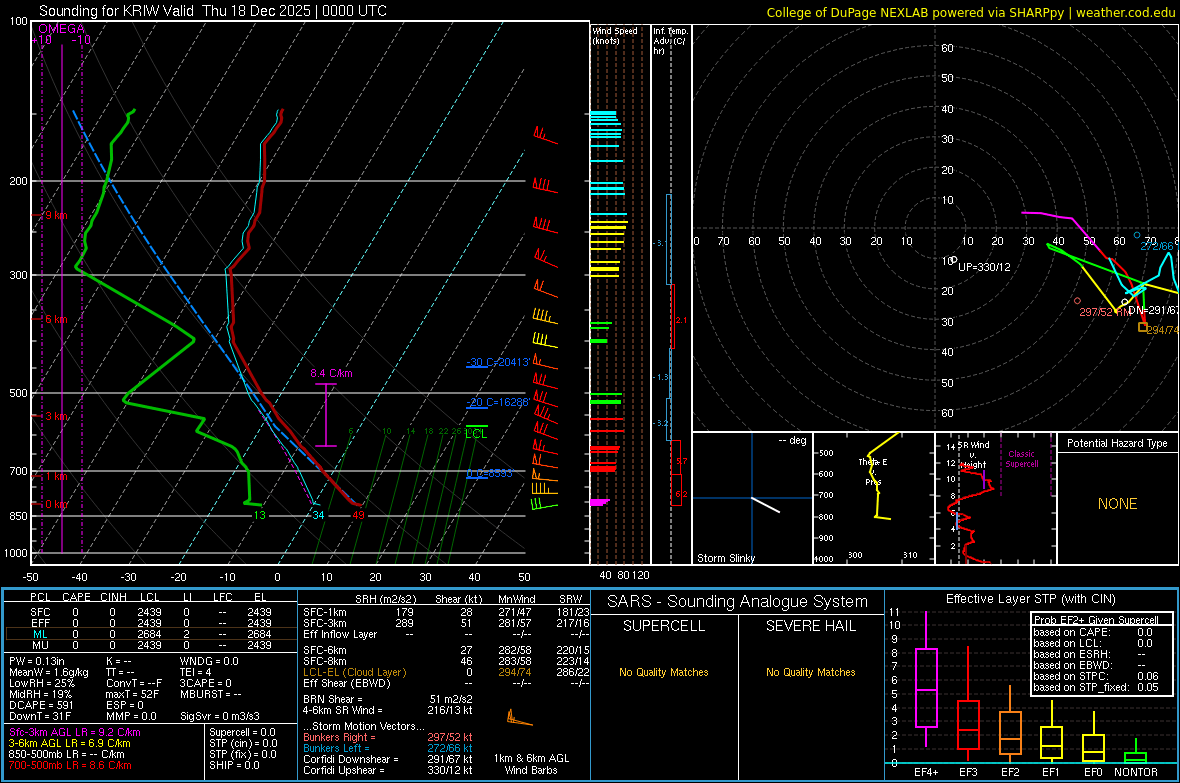This screenshot has height=783, width=1180.
Task: Click the 'TEI = 4' value
Action: click(x=196, y=672)
